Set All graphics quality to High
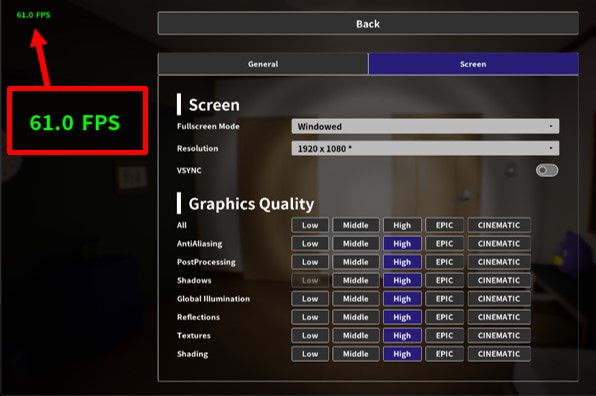This screenshot has width=596, height=396. [x=402, y=225]
